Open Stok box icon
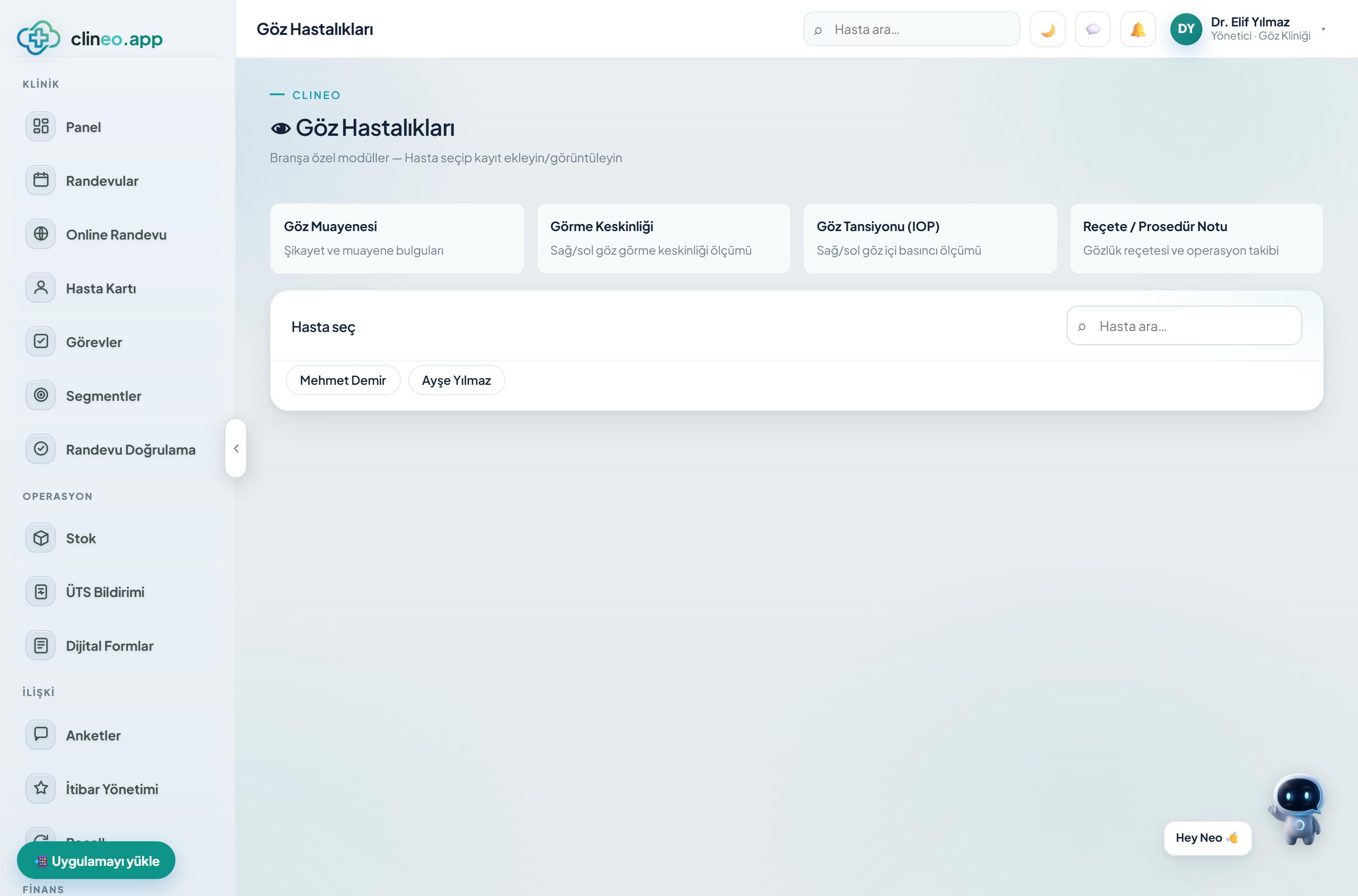 41,538
